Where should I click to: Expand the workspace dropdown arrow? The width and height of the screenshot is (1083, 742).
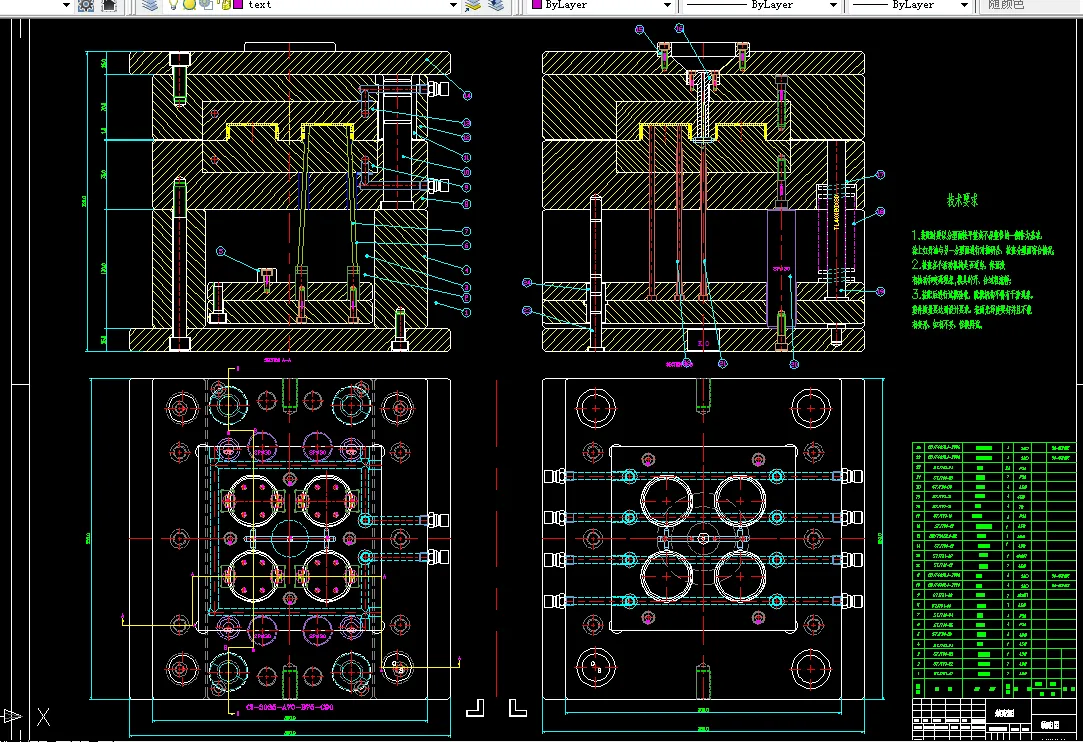[66, 5]
